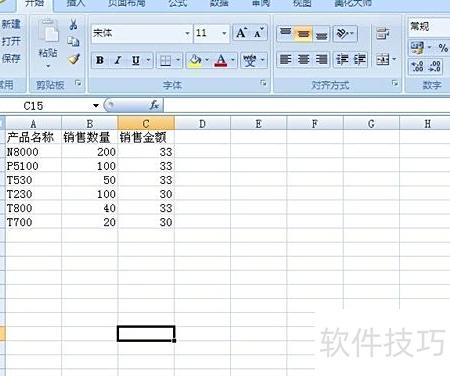The image size is (450, 376).
Task: Open the font (字体) dialog launcher
Action: [x=263, y=83]
